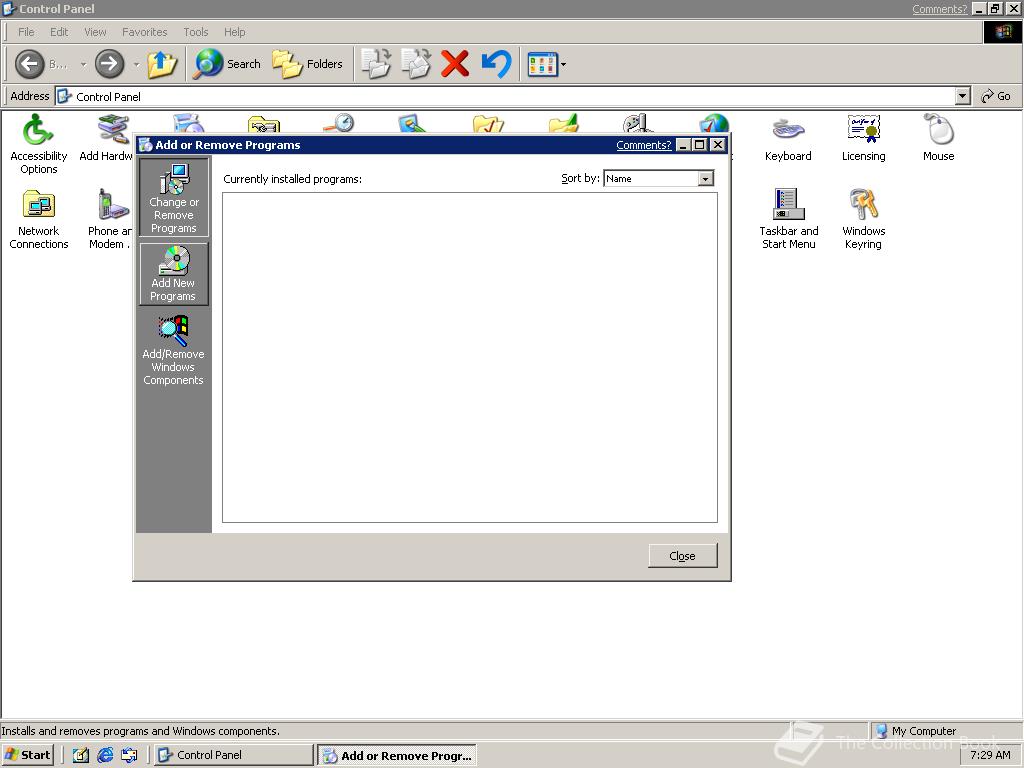Select Change or Remove Programs sidebar button
1024x768 pixels.
(174, 197)
